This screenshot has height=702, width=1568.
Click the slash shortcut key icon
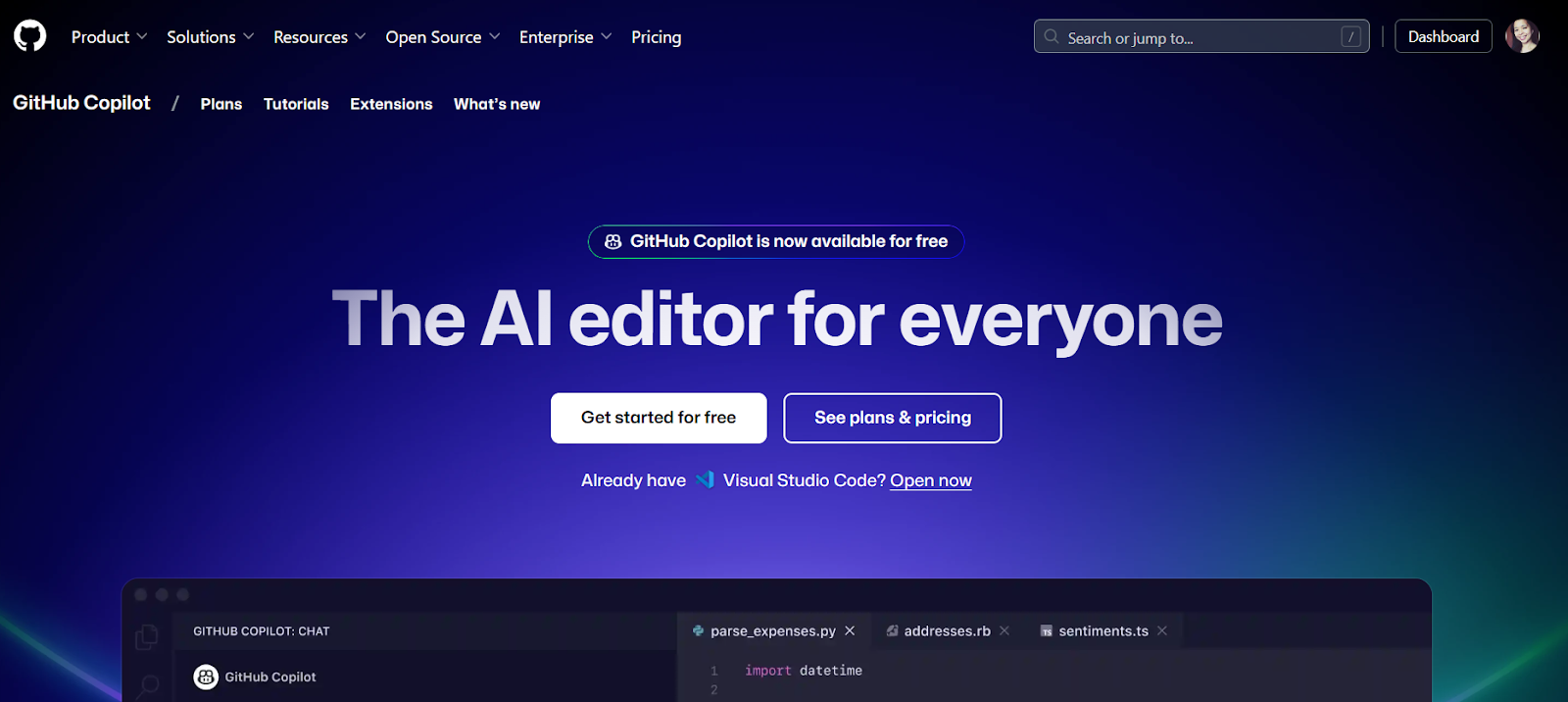click(1350, 36)
